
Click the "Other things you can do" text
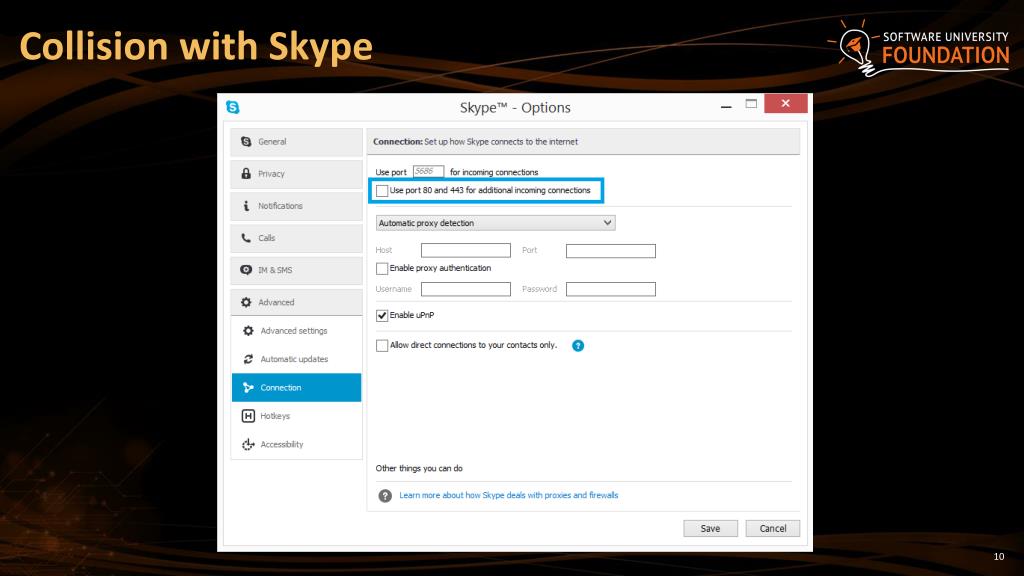click(x=419, y=468)
